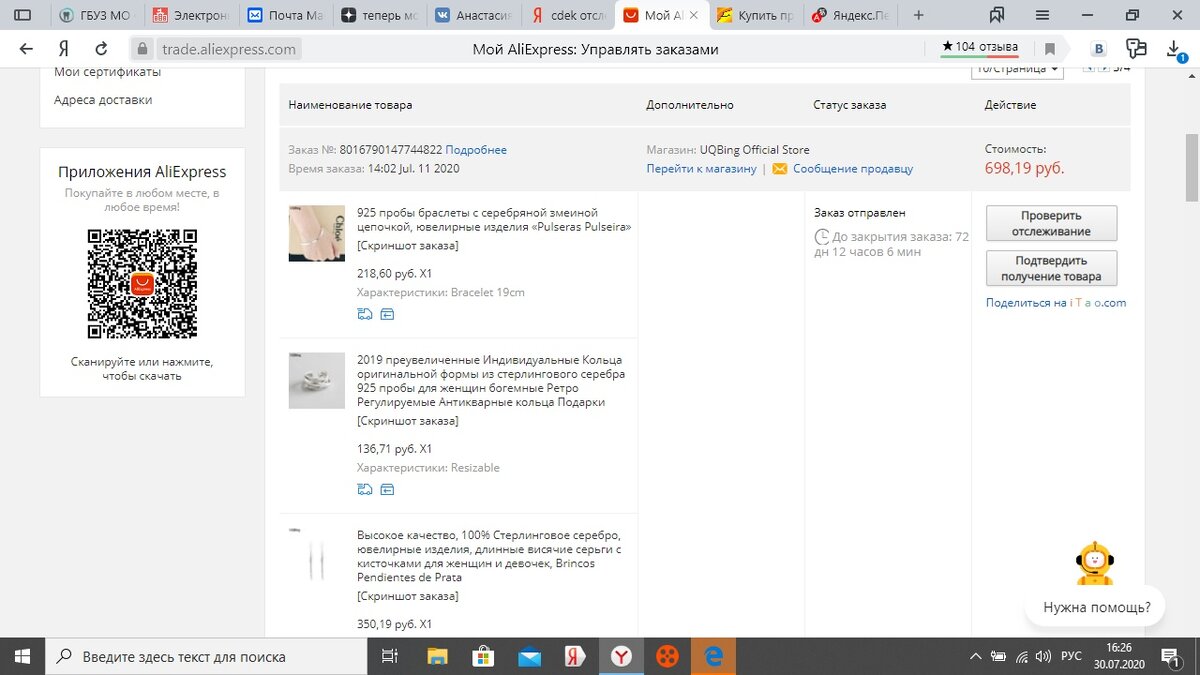Open the Edge browser from taskbar
Image resolution: width=1200 pixels, height=675 pixels.
713,656
